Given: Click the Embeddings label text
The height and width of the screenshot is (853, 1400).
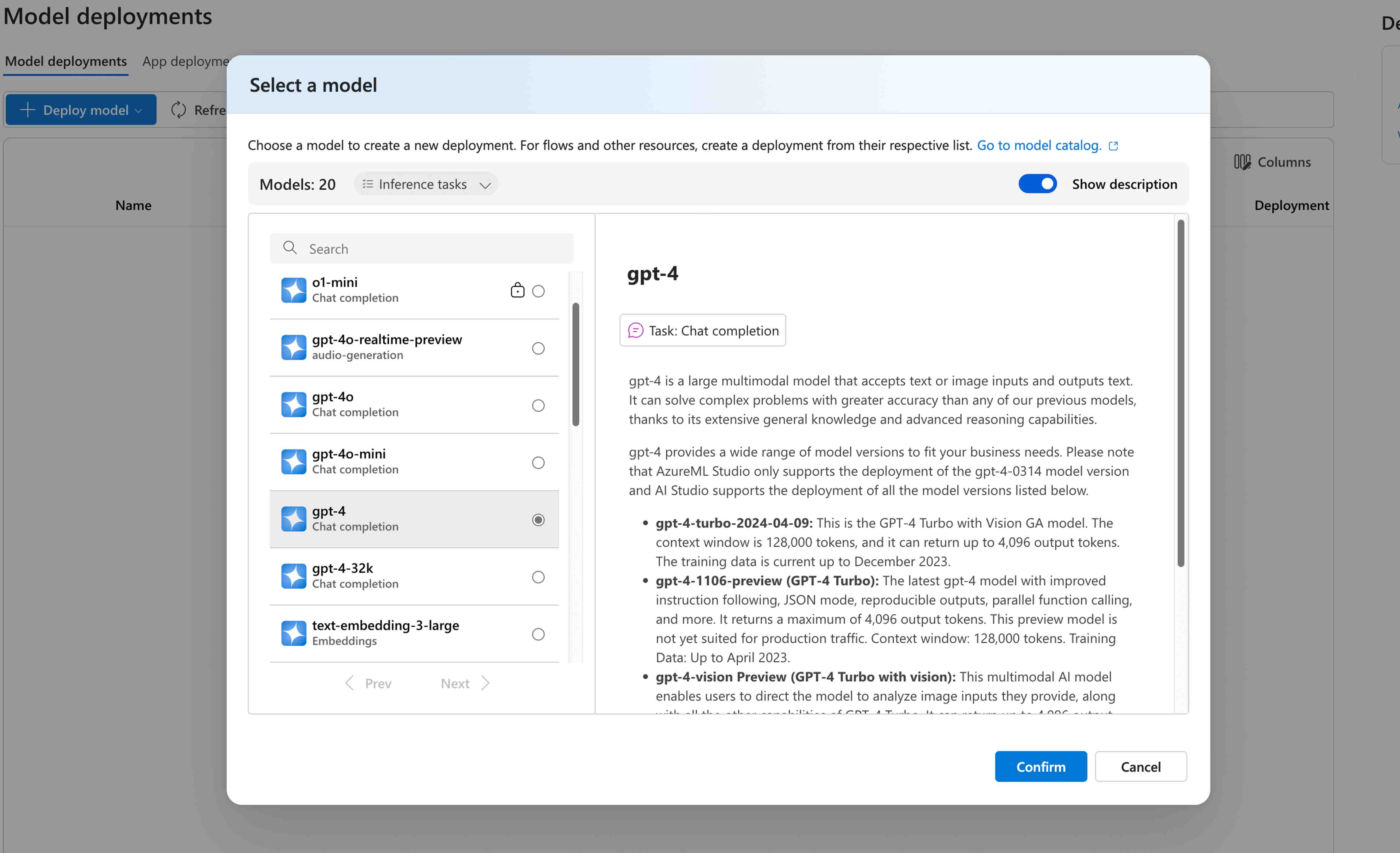Looking at the screenshot, I should pyautogui.click(x=344, y=641).
